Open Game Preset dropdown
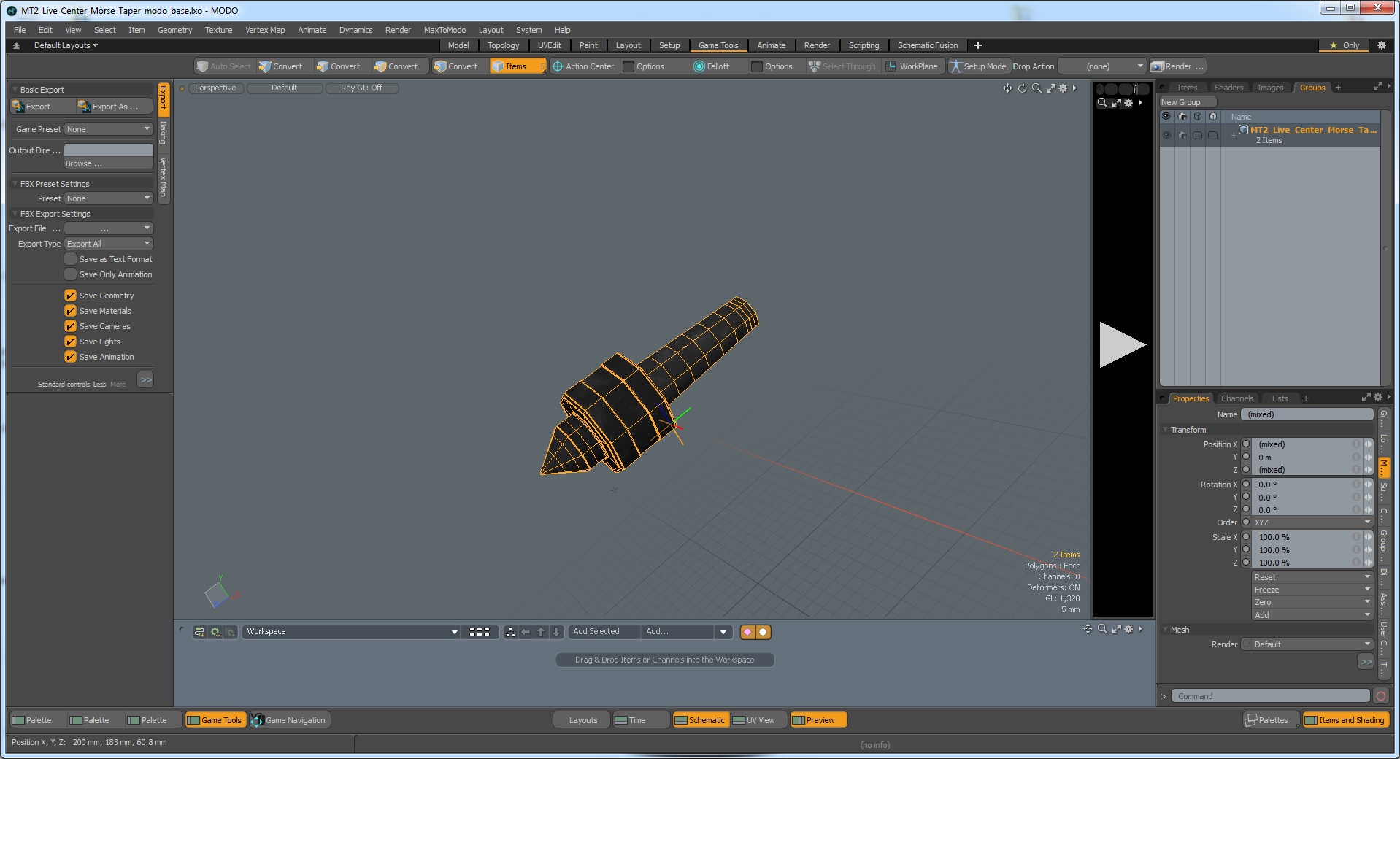Viewport: 1400px width, 845px height. (109, 129)
